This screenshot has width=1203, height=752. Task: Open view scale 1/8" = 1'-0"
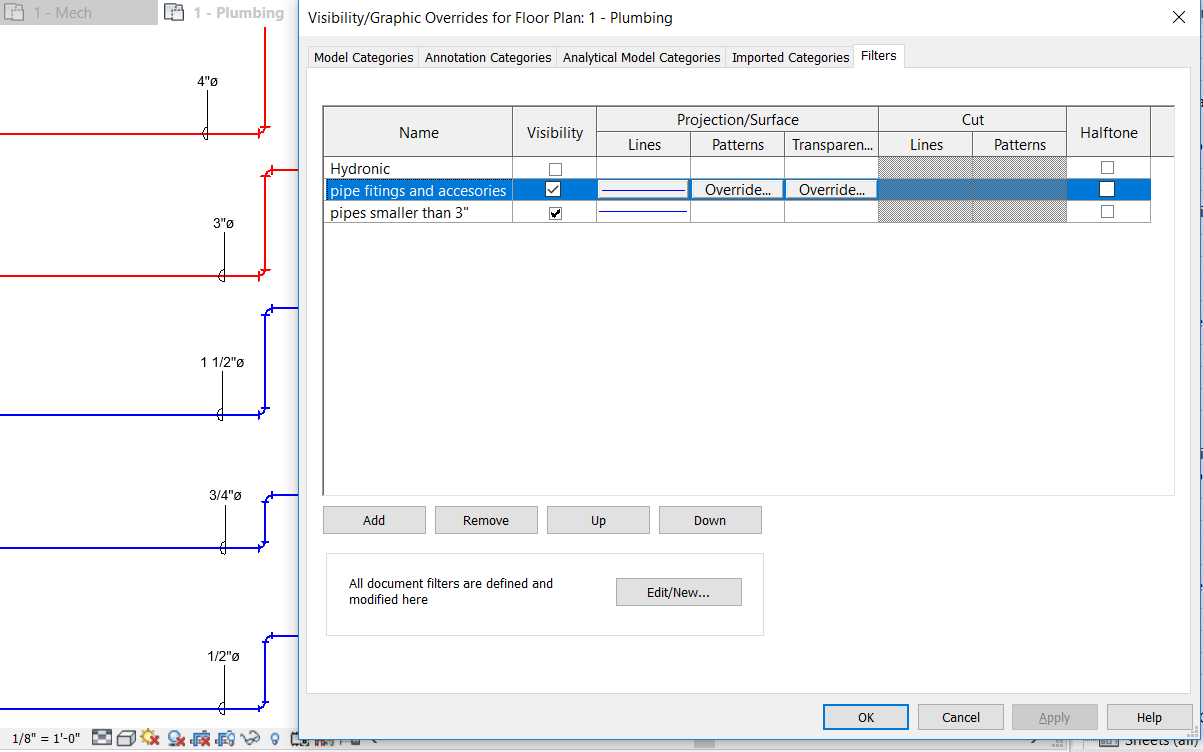[46, 738]
